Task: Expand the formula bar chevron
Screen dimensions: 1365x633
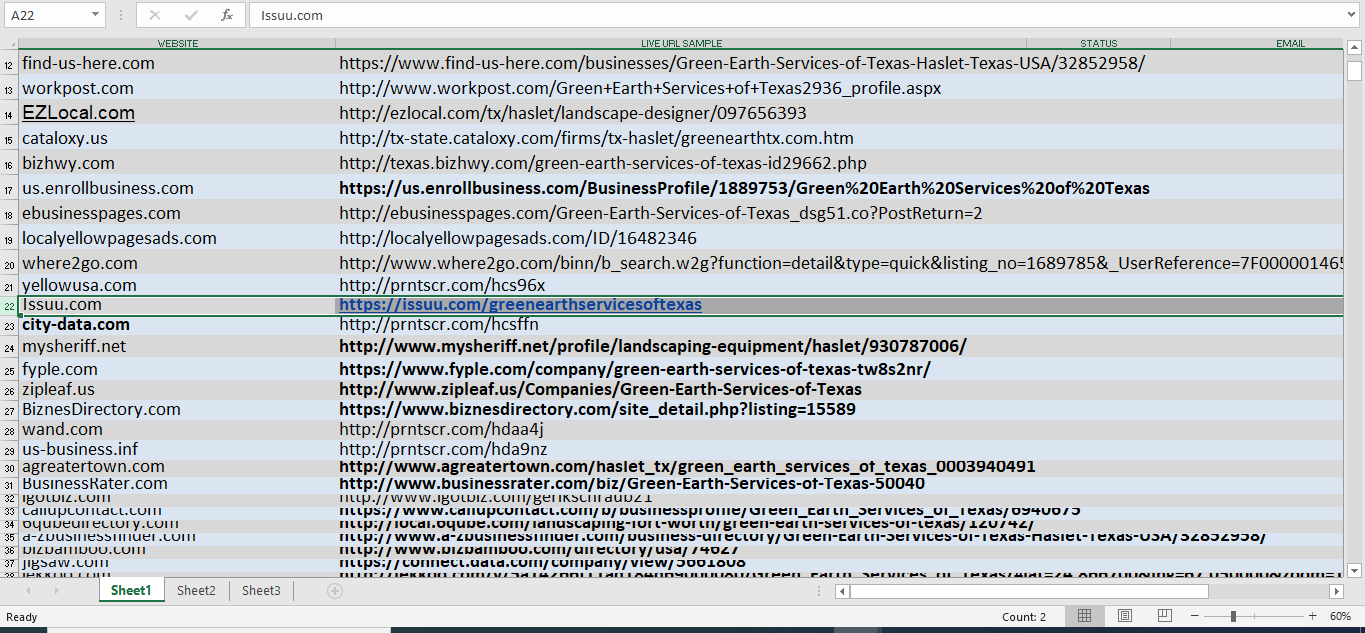Action: pos(1352,15)
